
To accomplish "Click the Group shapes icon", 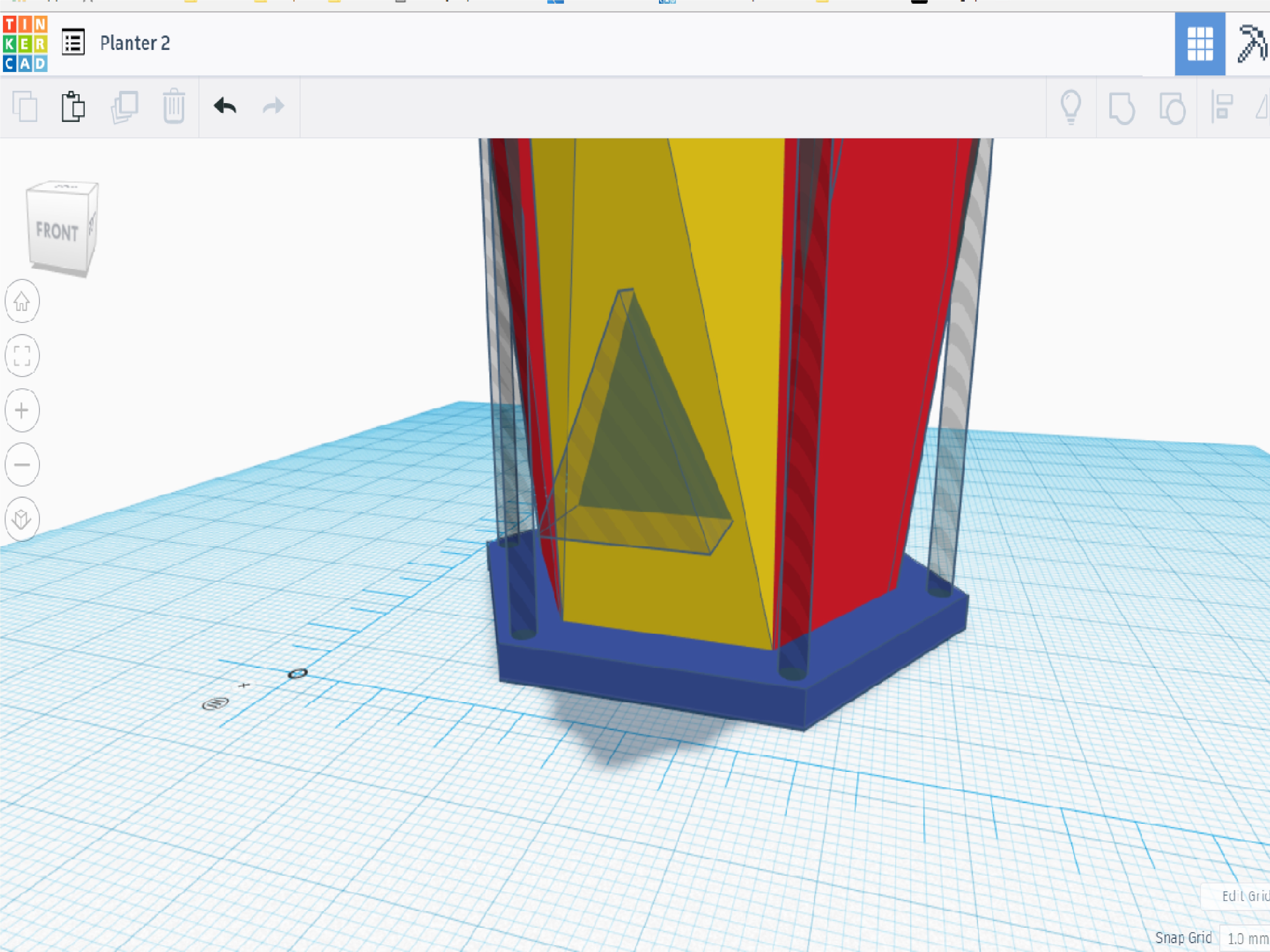I will (x=1121, y=108).
